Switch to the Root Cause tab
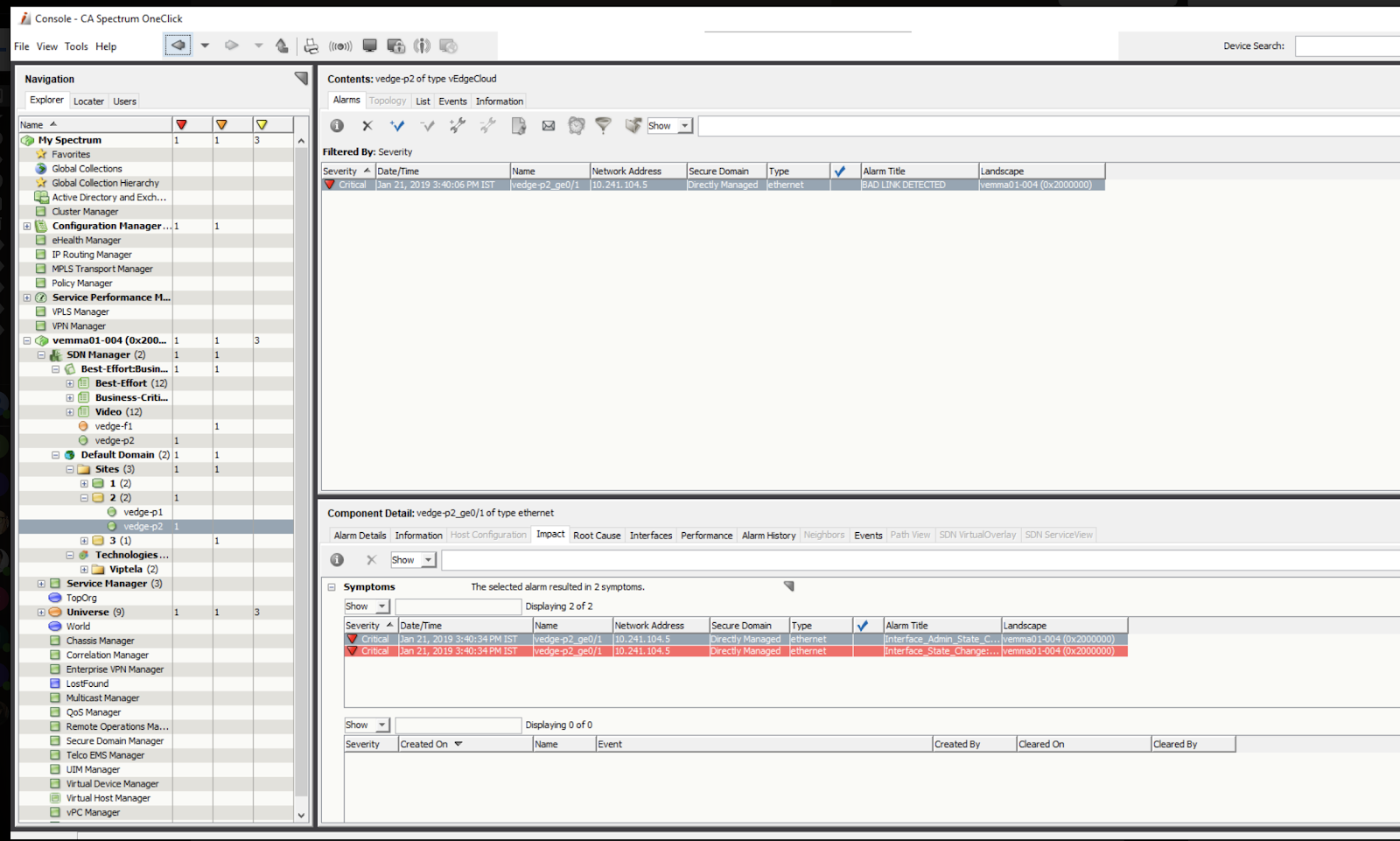This screenshot has height=841, width=1400. 597,536
